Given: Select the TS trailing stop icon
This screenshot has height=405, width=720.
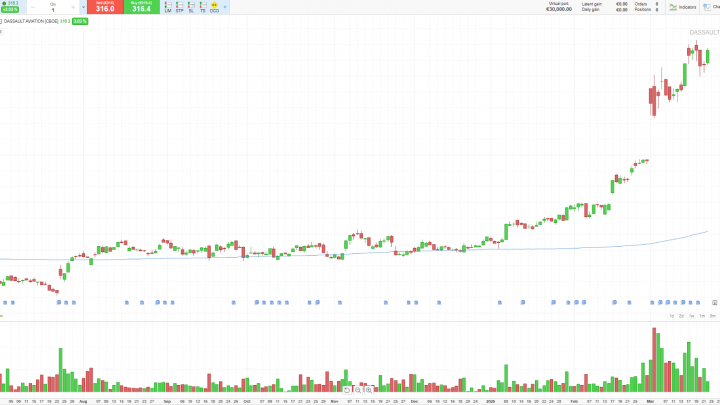Looking at the screenshot, I should [x=203, y=7].
